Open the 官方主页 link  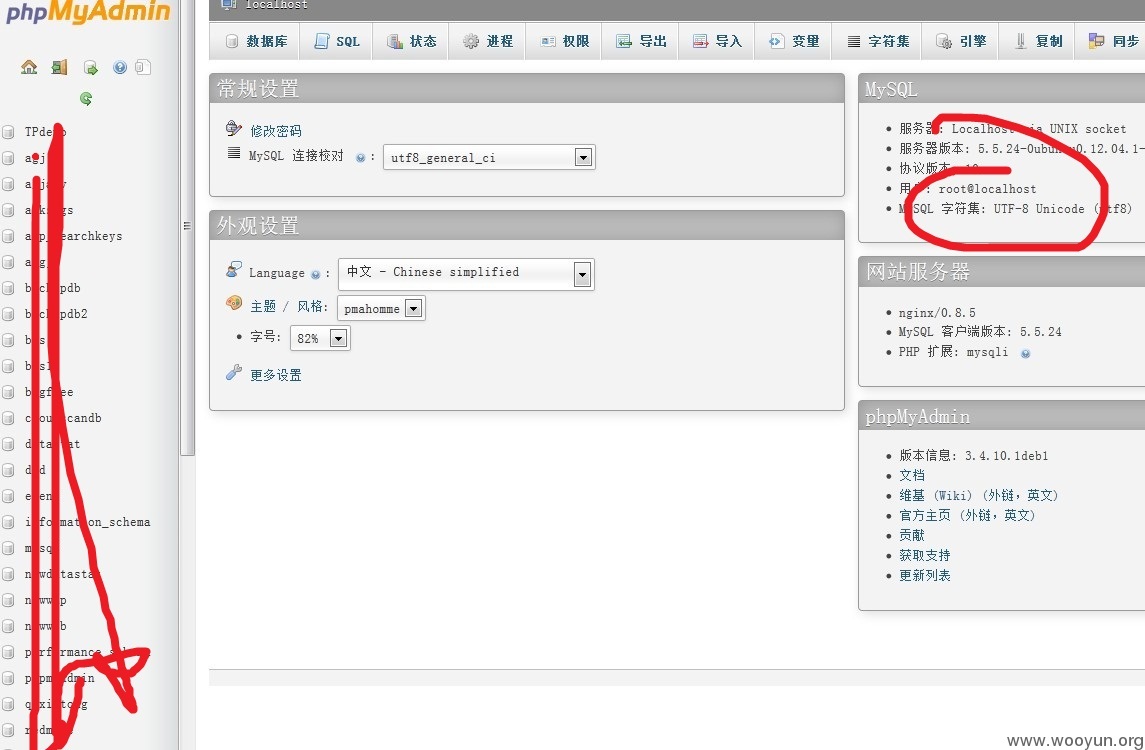[967, 516]
